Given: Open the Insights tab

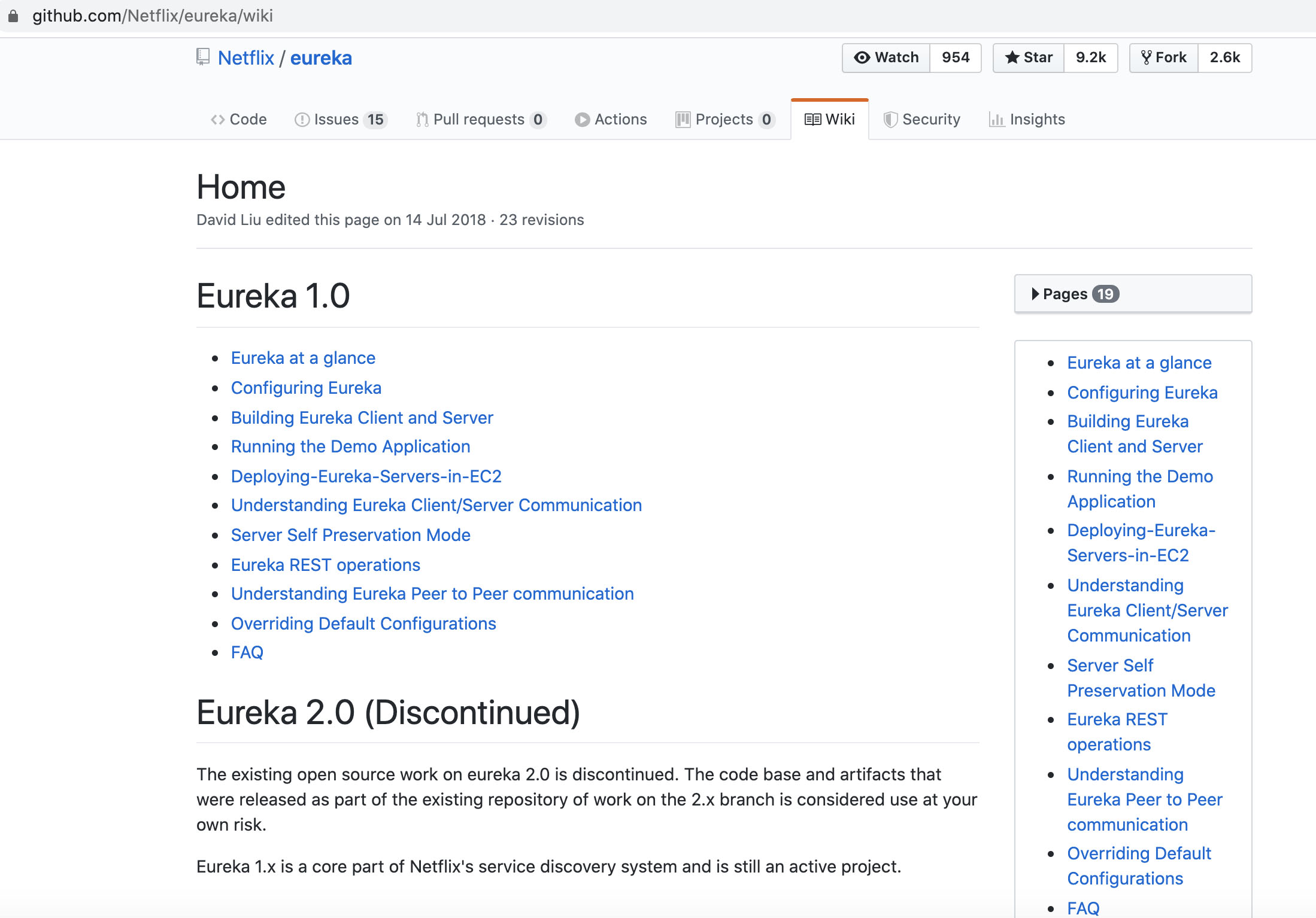Looking at the screenshot, I should point(1027,120).
